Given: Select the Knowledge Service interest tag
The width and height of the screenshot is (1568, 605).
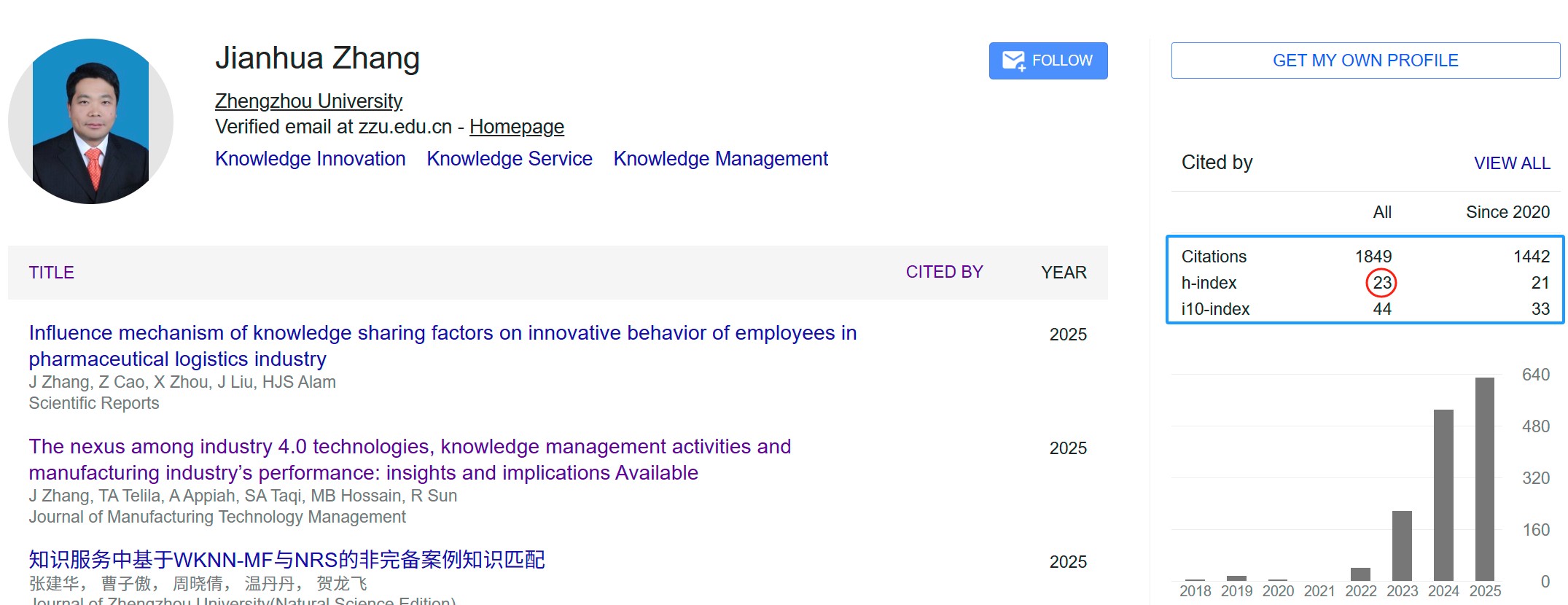Looking at the screenshot, I should click(x=509, y=159).
